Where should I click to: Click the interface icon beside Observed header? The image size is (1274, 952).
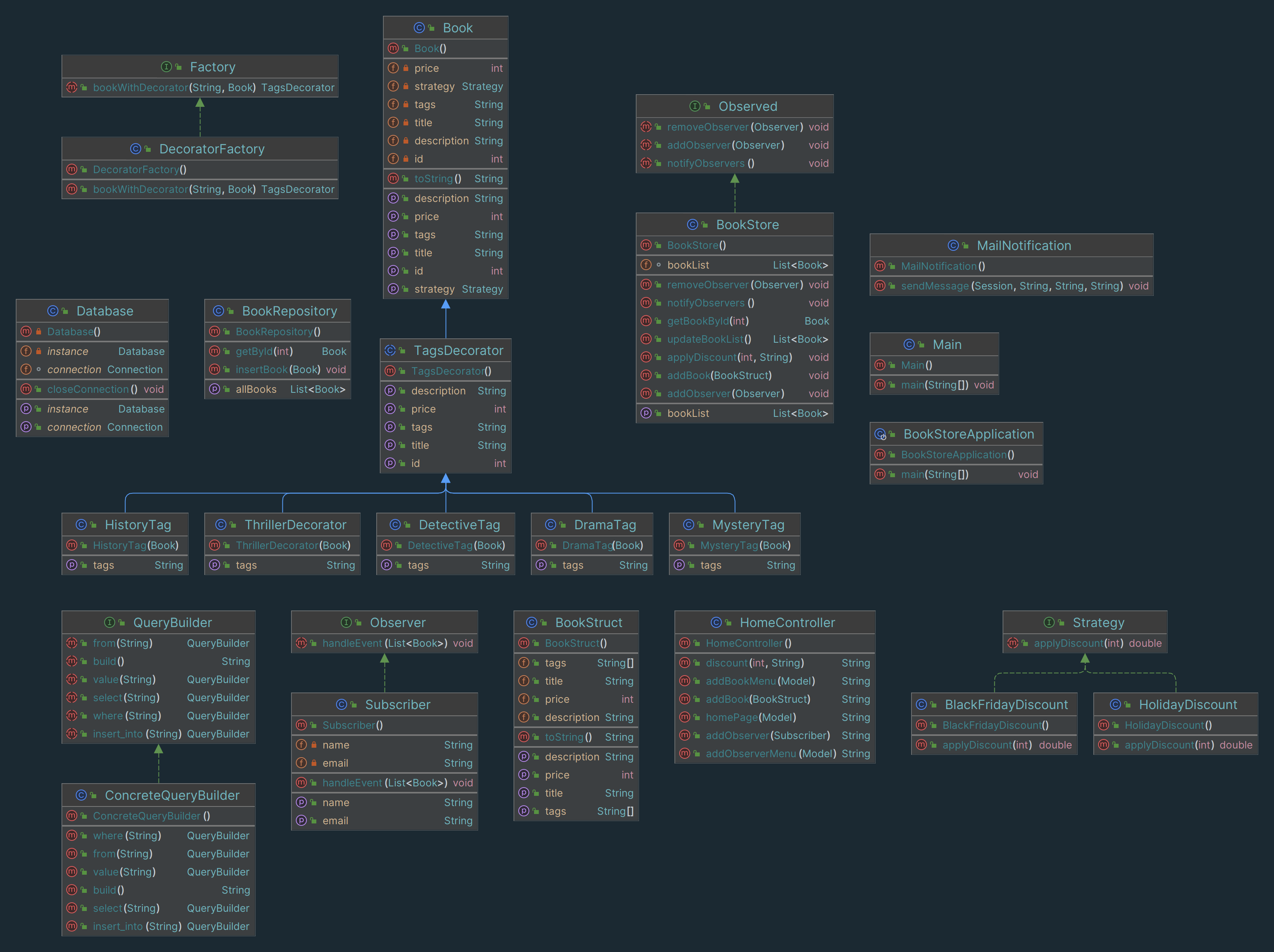(x=695, y=106)
